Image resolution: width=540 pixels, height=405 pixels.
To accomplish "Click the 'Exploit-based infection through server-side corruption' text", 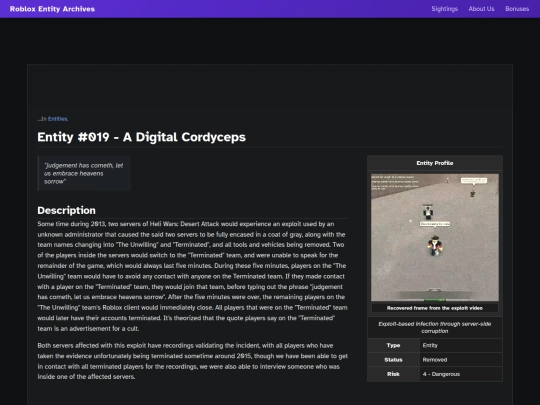I will [x=435, y=327].
